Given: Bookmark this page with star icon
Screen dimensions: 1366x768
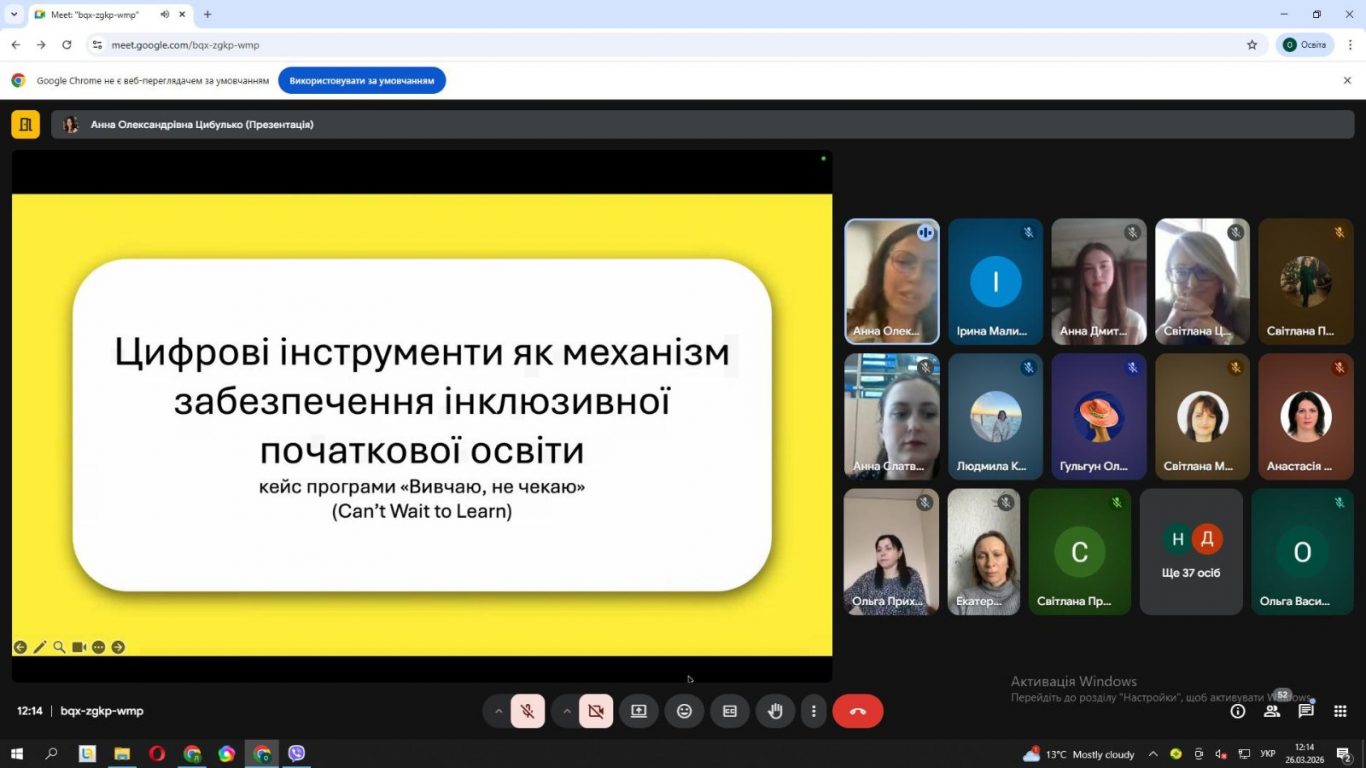Looking at the screenshot, I should 1252,45.
